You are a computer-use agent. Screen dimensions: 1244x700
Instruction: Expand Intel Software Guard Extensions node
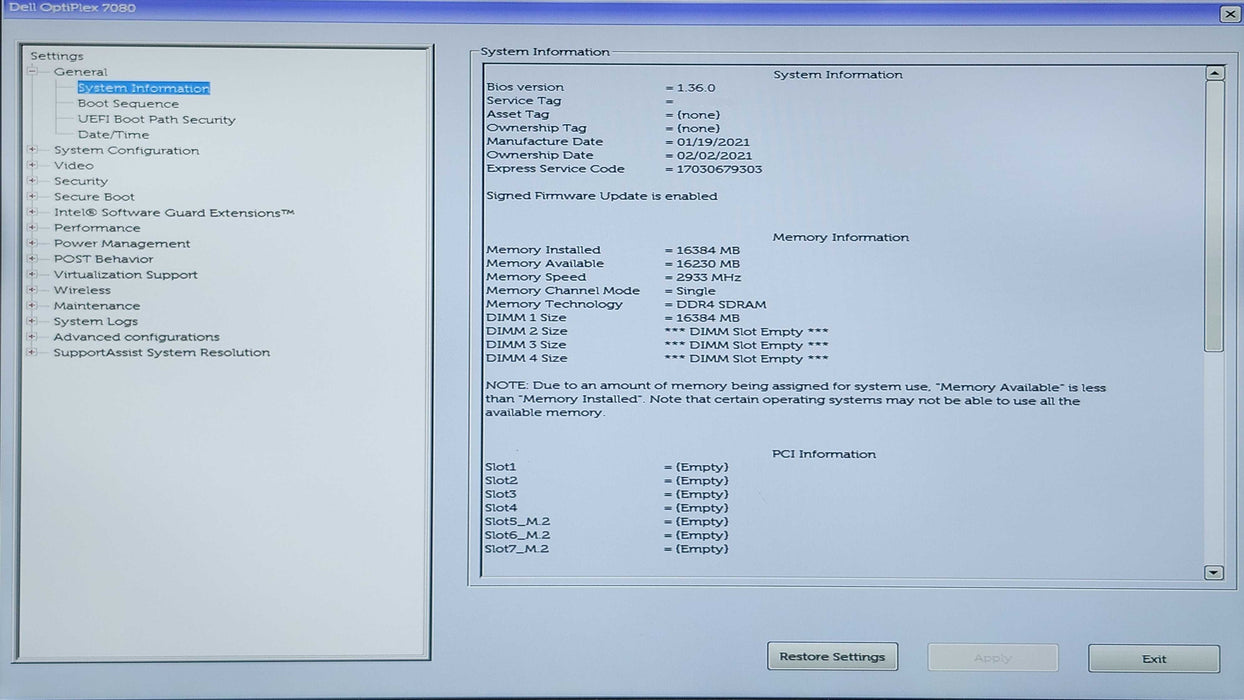click(33, 213)
